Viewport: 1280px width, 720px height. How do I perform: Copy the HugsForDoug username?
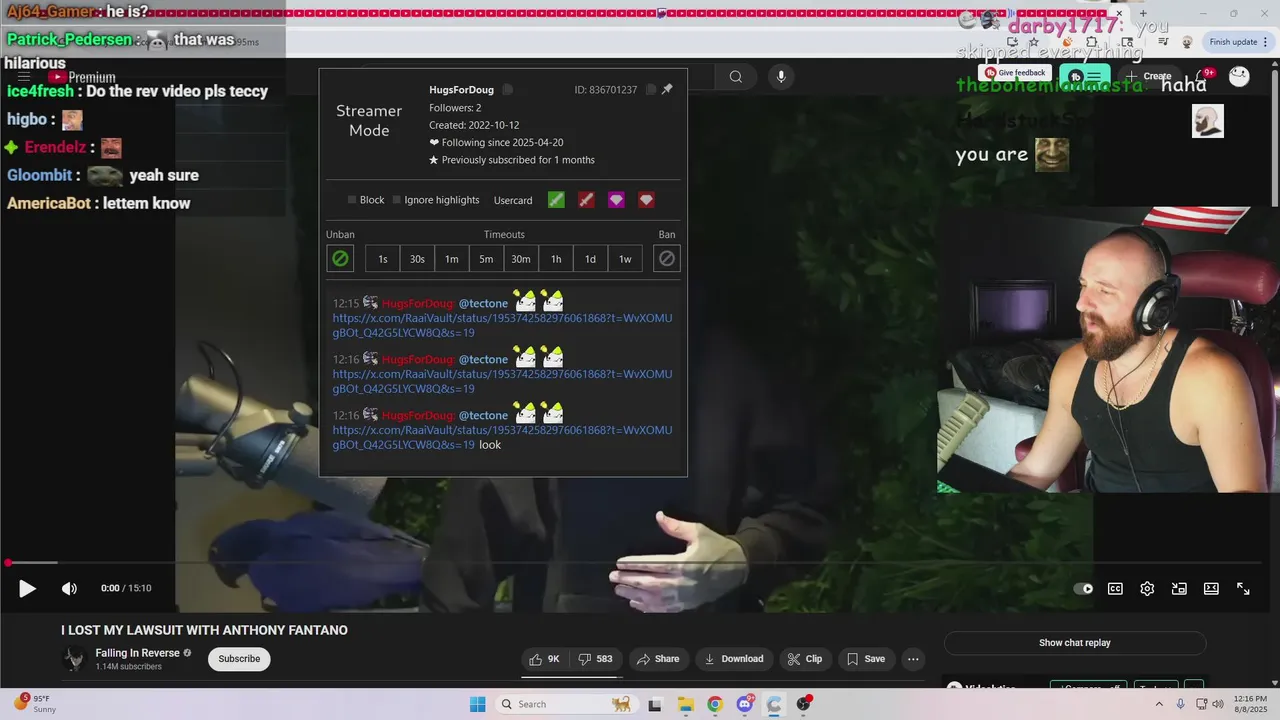tap(508, 90)
